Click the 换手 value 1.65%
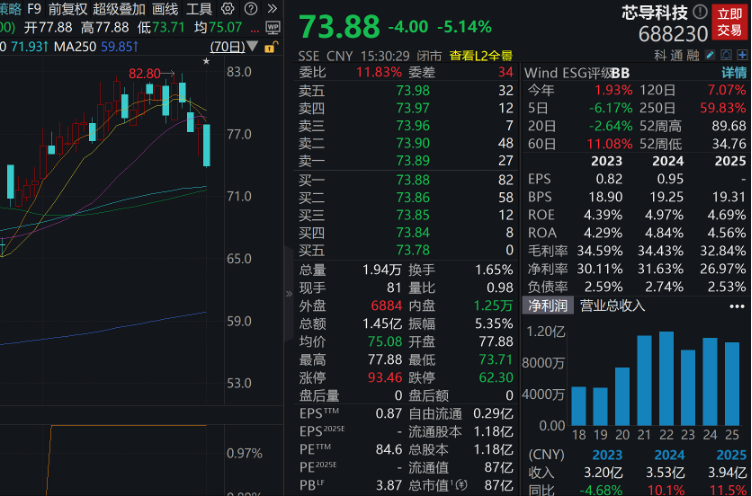This screenshot has width=752, height=496. (494, 270)
